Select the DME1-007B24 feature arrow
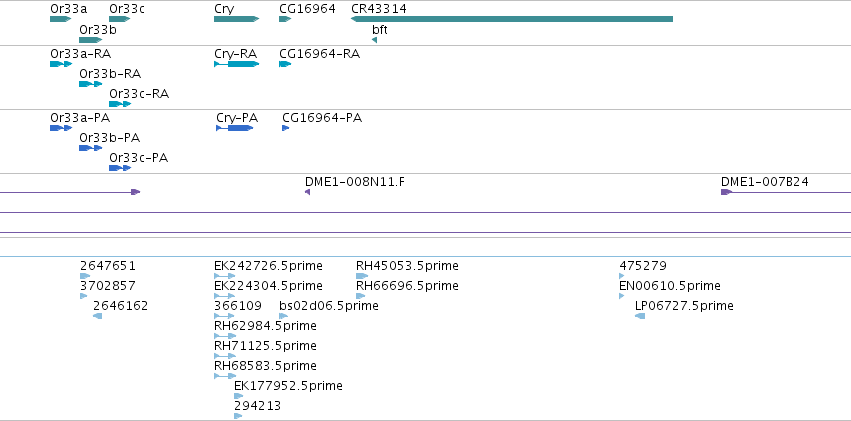This screenshot has height=421, width=851. (727, 192)
